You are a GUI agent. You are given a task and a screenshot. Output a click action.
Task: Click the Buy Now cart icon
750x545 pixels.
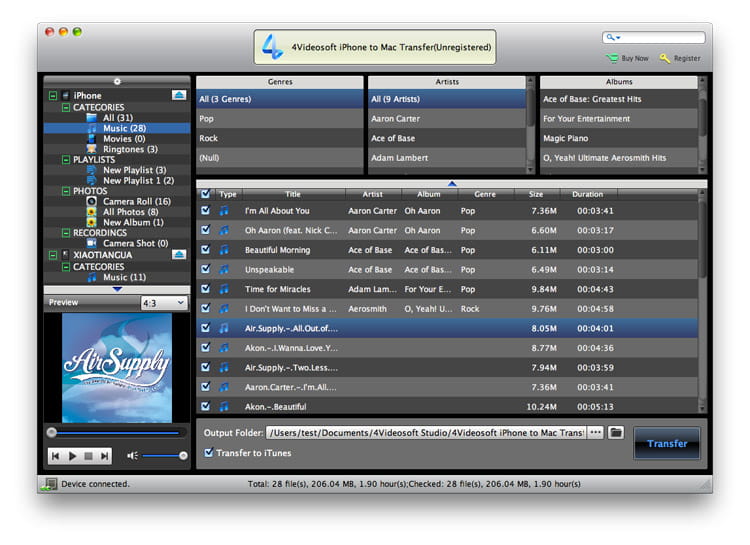tap(611, 58)
